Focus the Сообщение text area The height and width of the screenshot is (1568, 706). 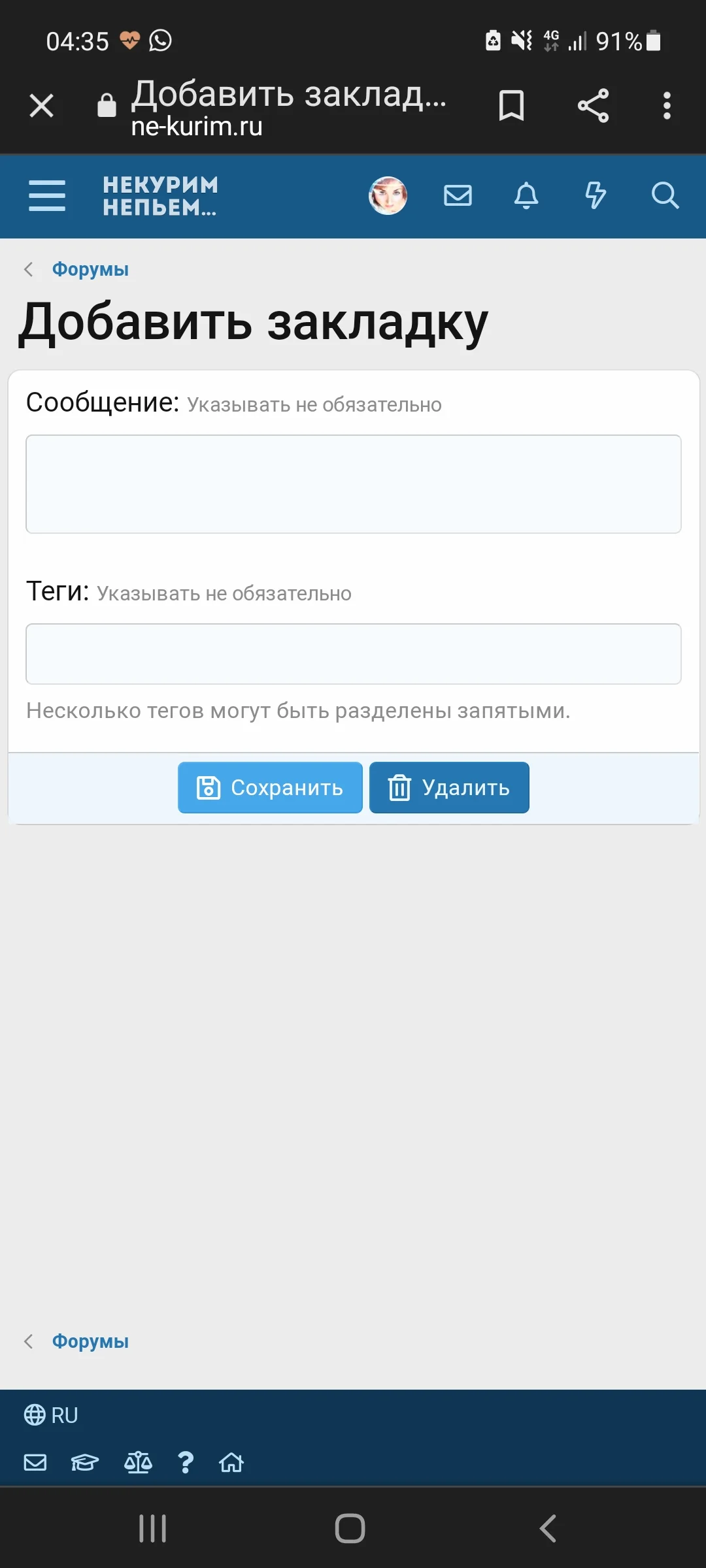click(x=353, y=484)
